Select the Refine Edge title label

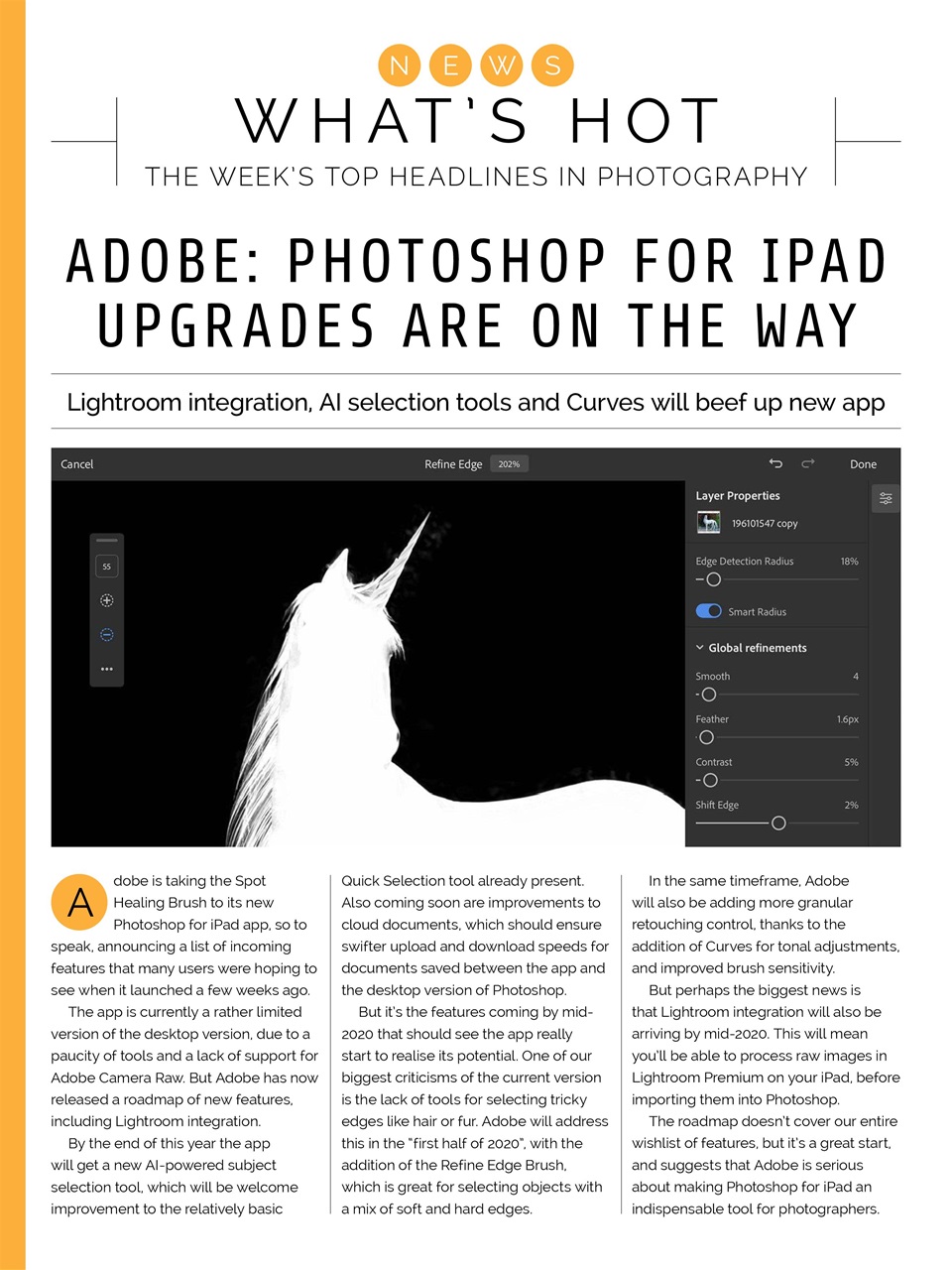point(453,463)
